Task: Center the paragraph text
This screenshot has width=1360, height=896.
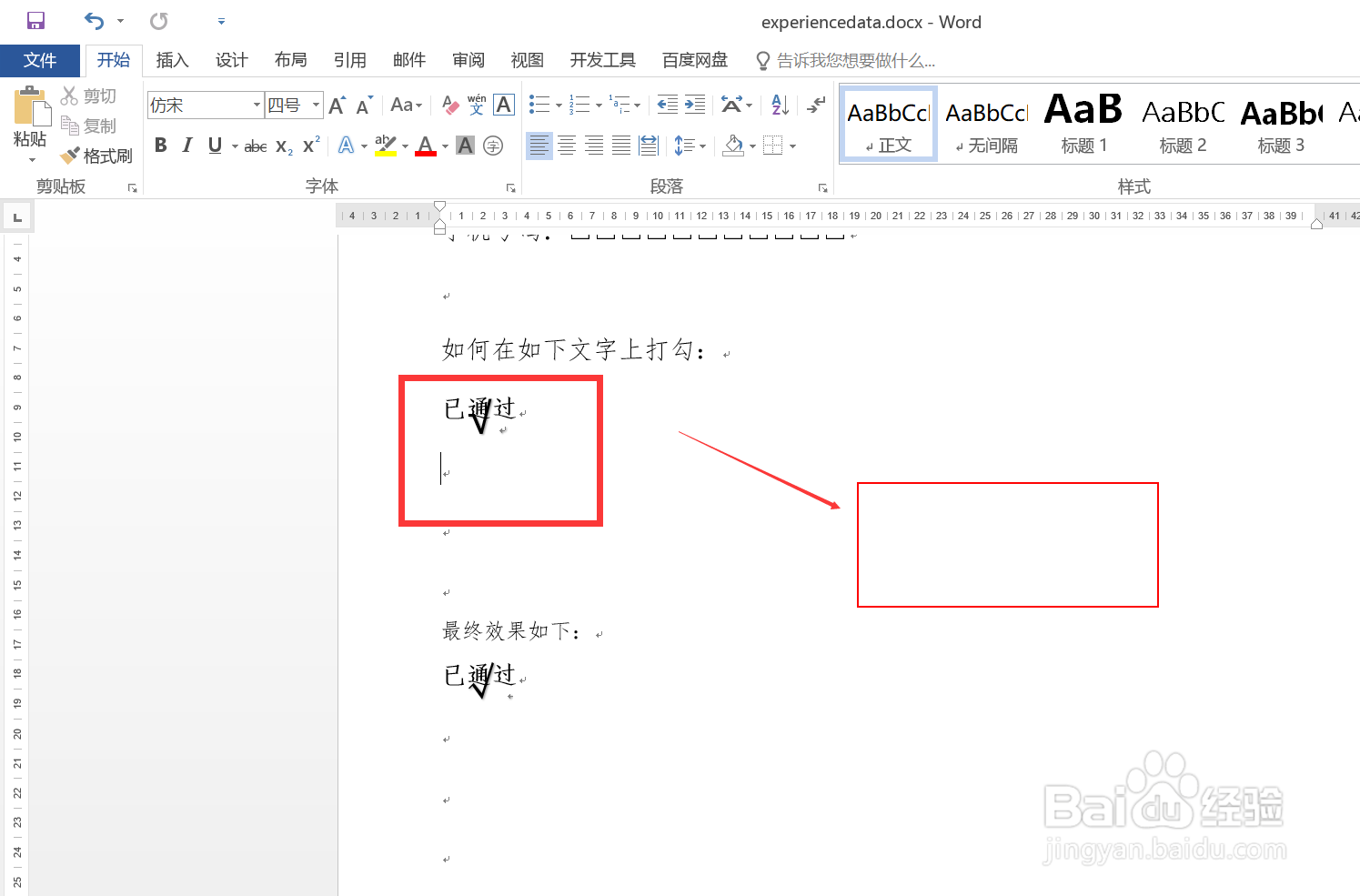Action: tap(567, 146)
